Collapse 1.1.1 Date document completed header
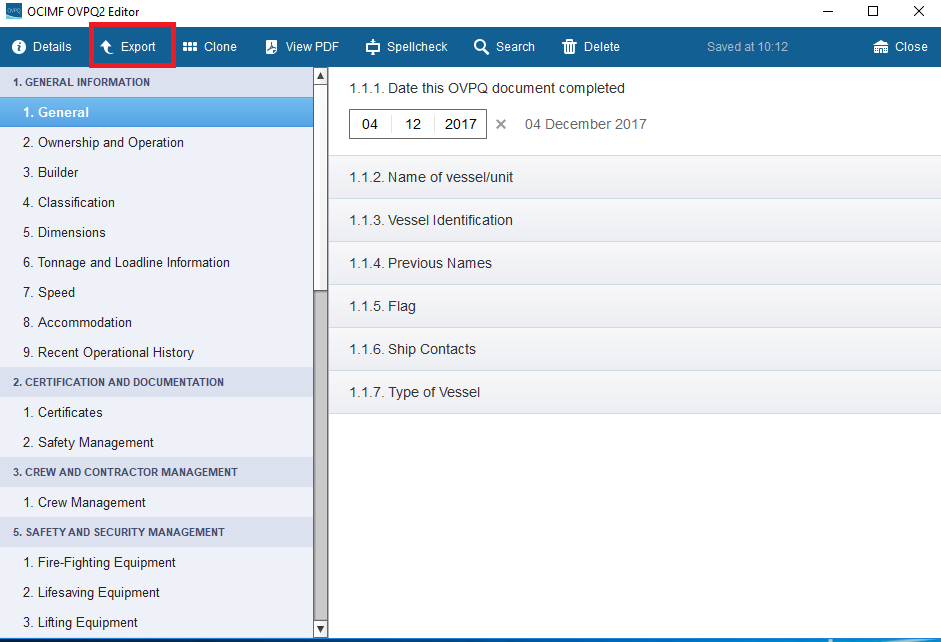The width and height of the screenshot is (941, 642). tap(487, 88)
